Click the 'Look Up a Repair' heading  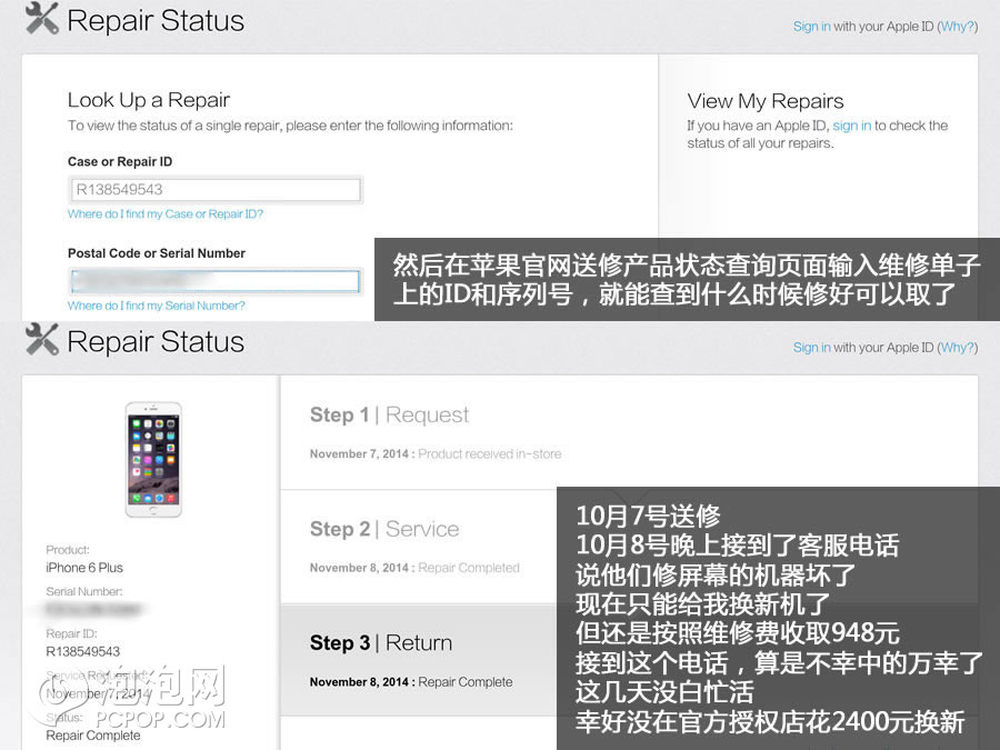coord(149,100)
